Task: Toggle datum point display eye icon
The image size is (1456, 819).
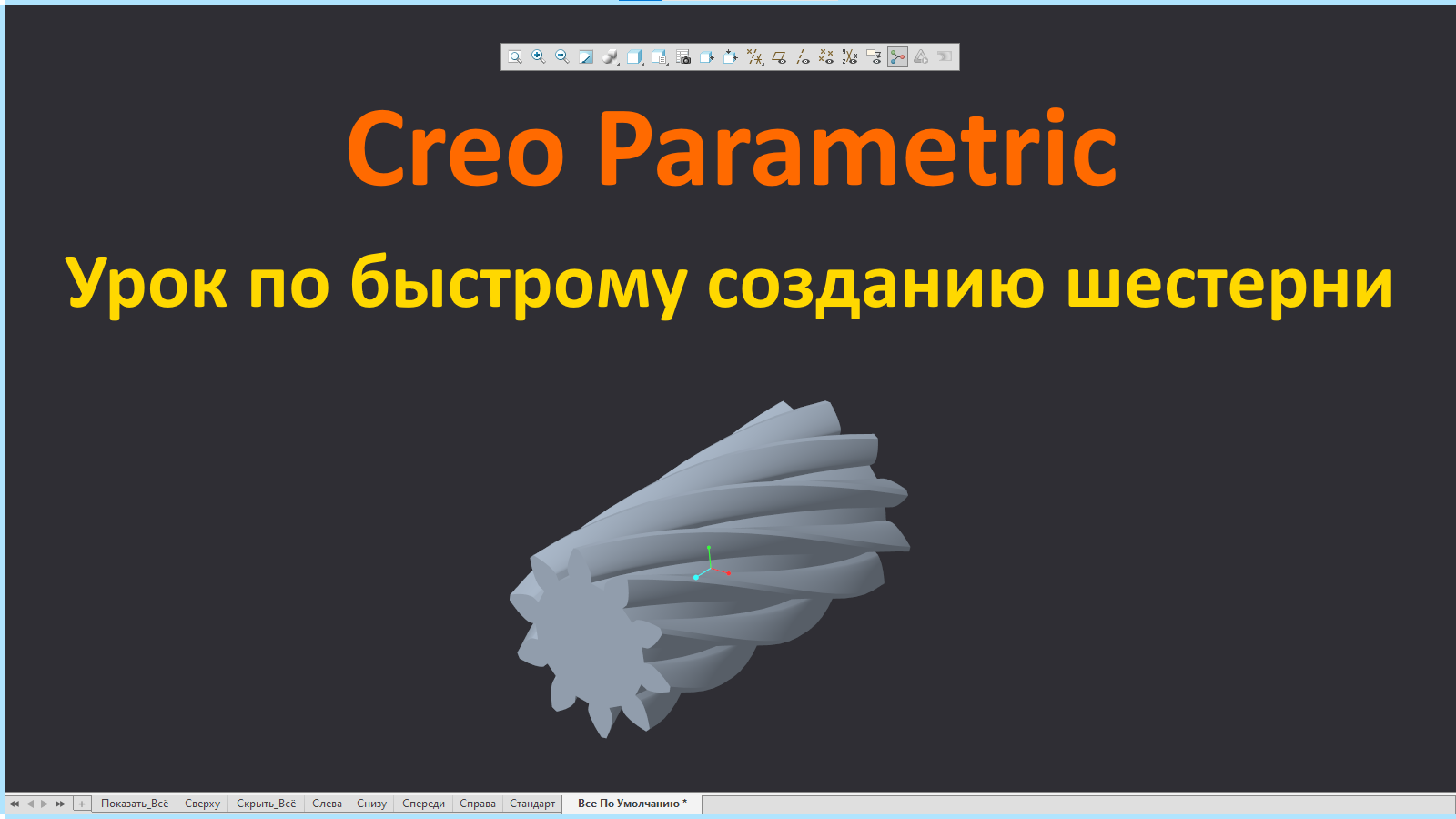Action: pyautogui.click(x=826, y=56)
